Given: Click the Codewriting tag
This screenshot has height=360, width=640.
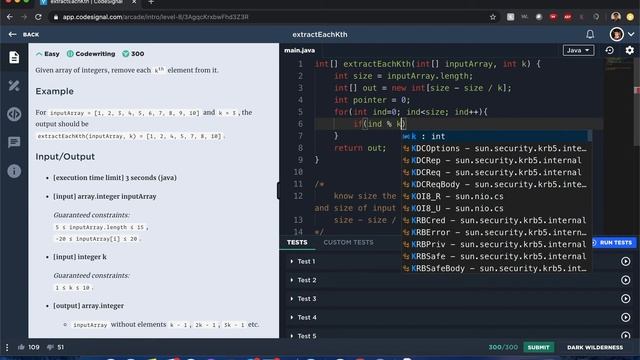Looking at the screenshot, I should (91, 54).
